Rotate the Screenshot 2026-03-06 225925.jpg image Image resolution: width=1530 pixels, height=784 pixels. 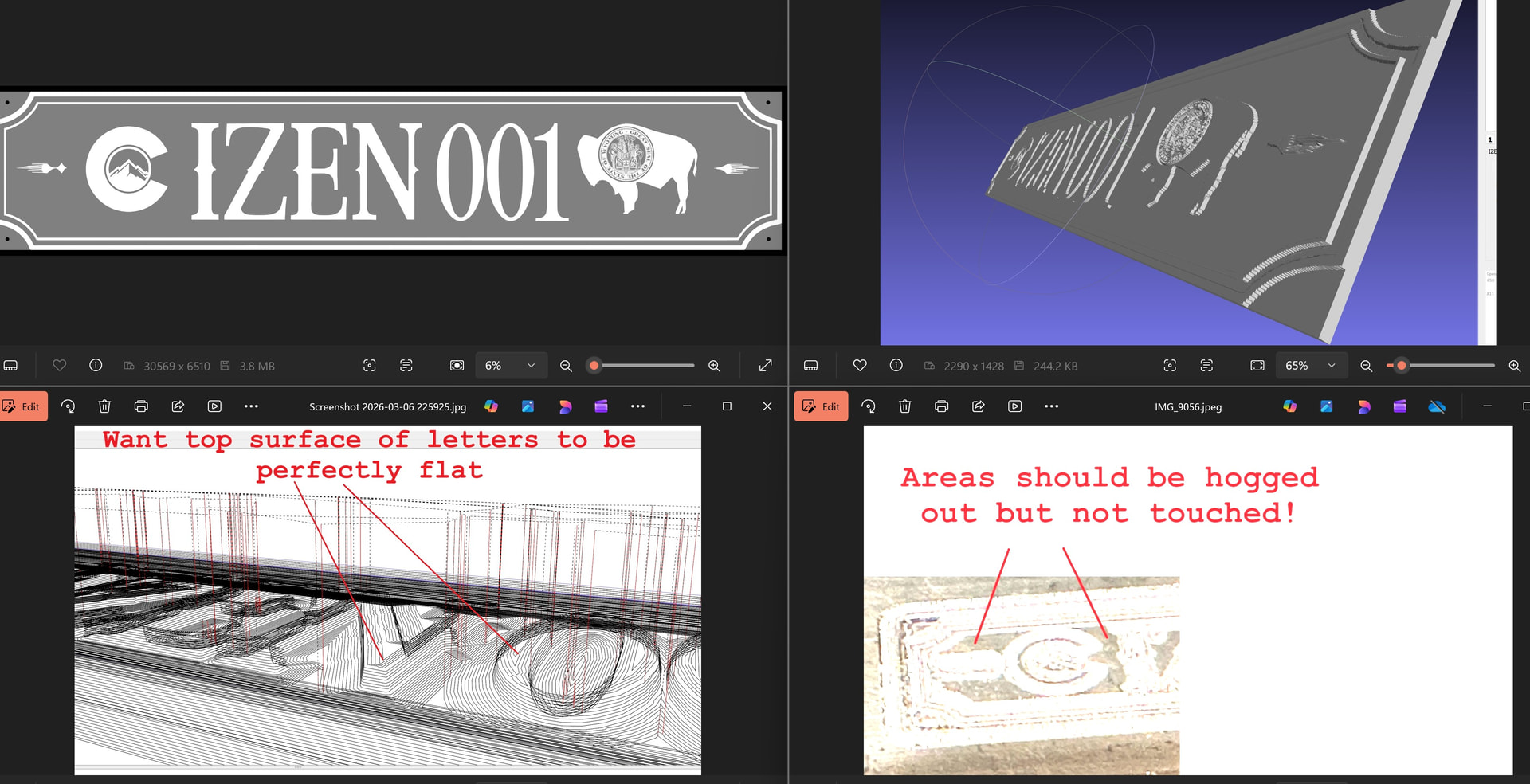68,406
